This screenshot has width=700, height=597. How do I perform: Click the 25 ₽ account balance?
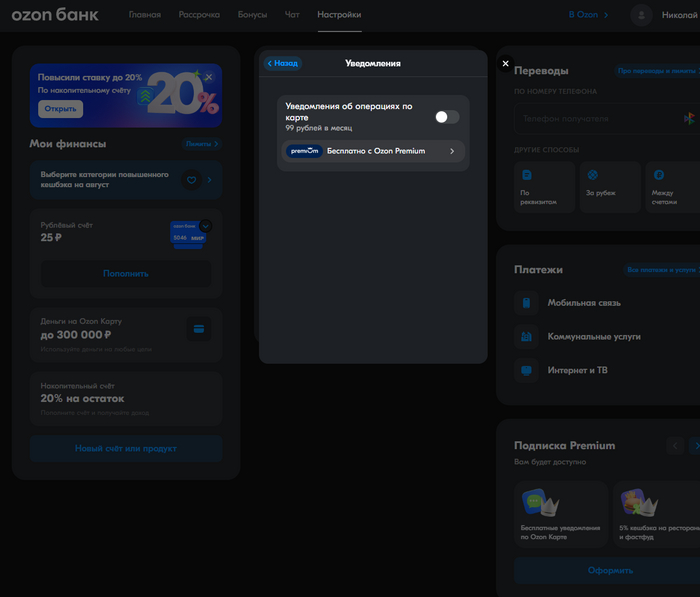click(x=51, y=238)
